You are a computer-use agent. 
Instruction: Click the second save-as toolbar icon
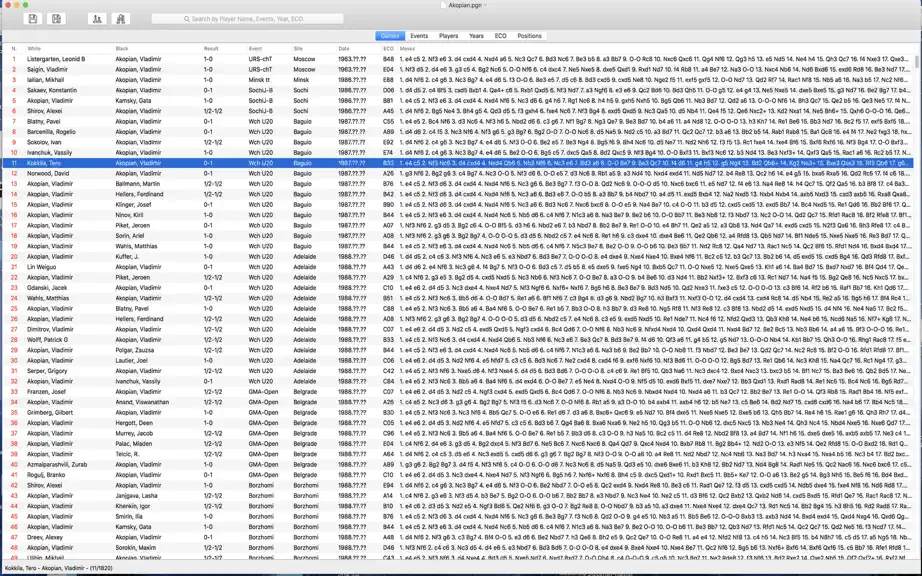tap(56, 19)
